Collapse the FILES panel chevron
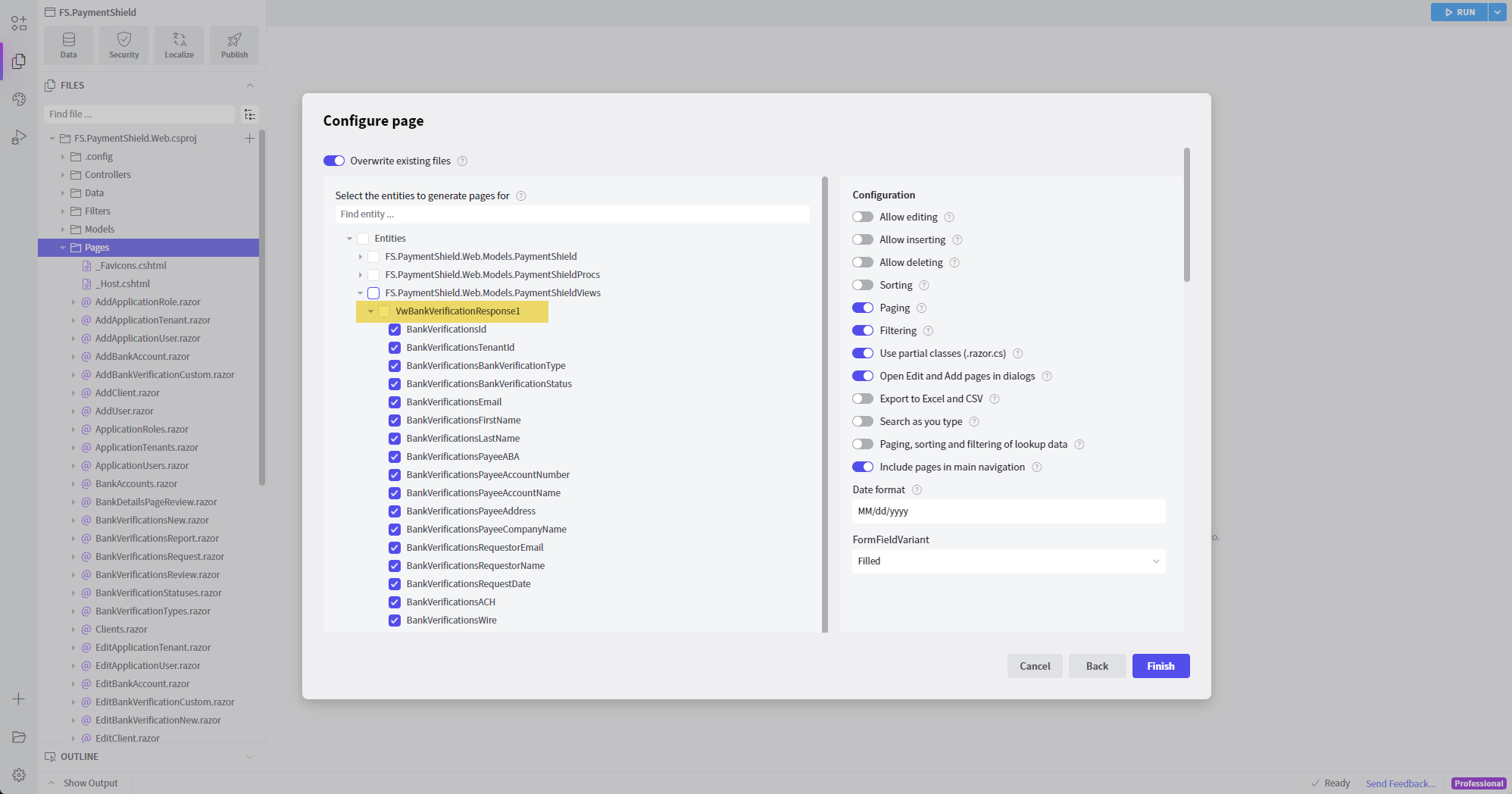 coord(250,86)
